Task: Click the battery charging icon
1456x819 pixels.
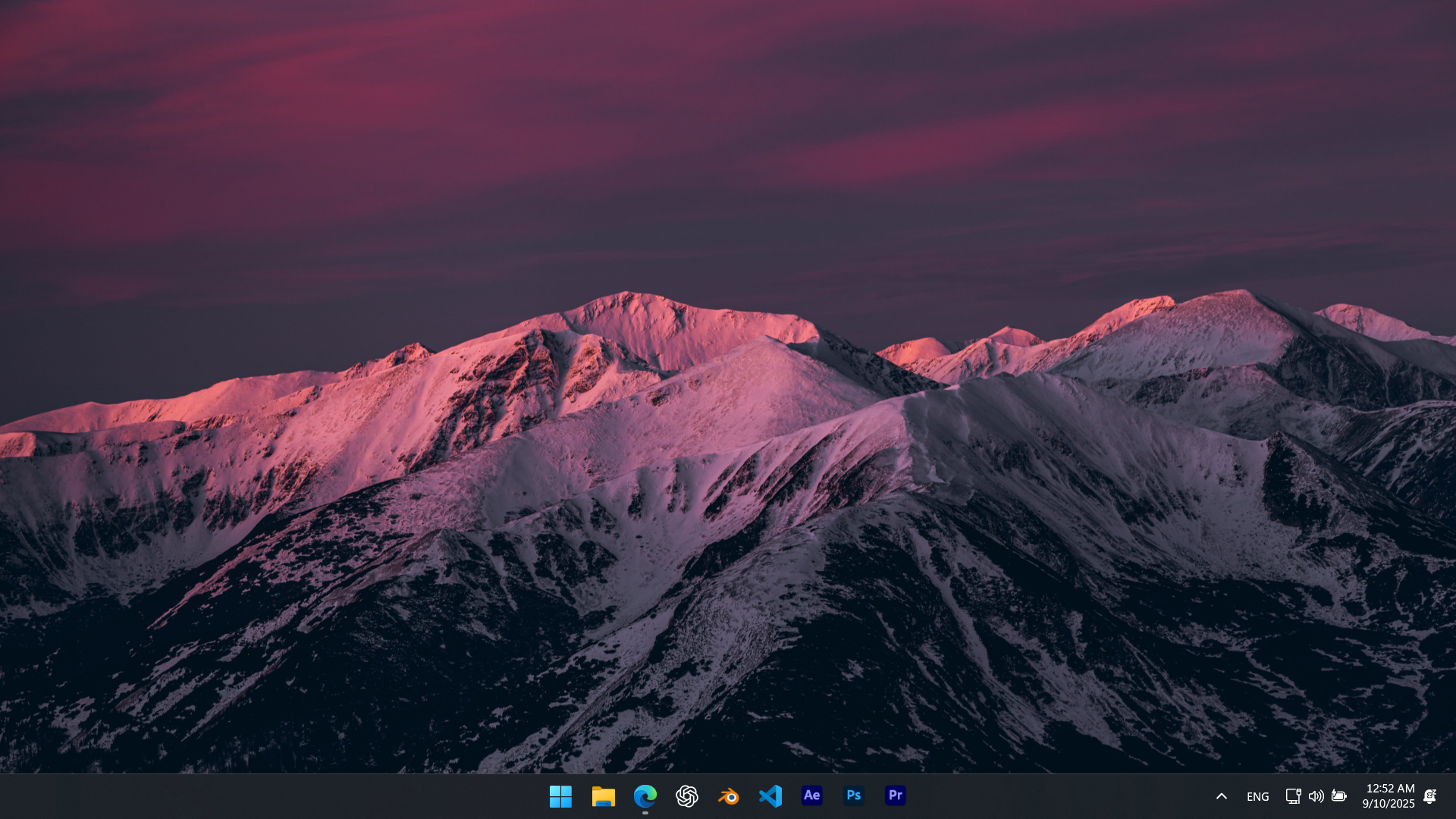Action: pos(1339,796)
